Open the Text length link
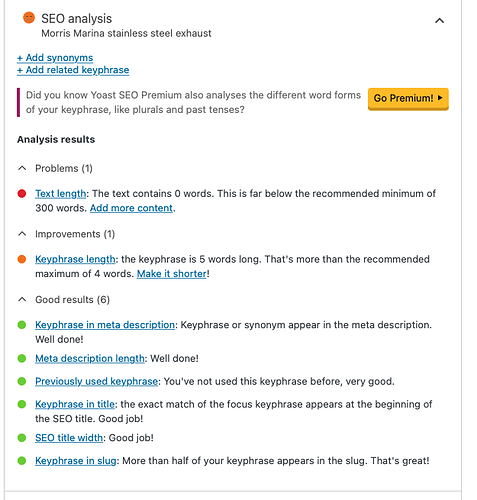The image size is (477, 500). (61, 194)
